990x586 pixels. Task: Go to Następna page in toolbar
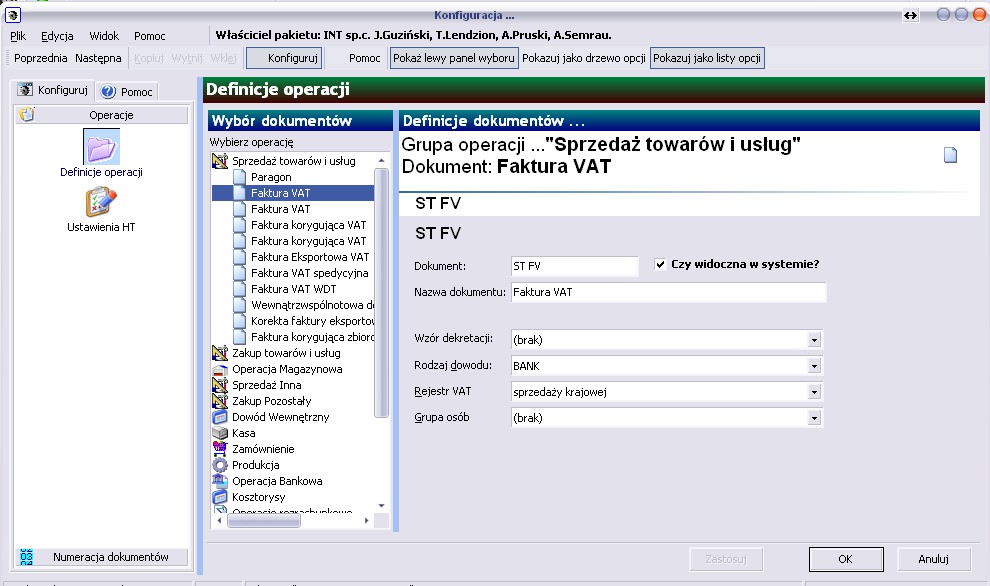(x=98, y=58)
